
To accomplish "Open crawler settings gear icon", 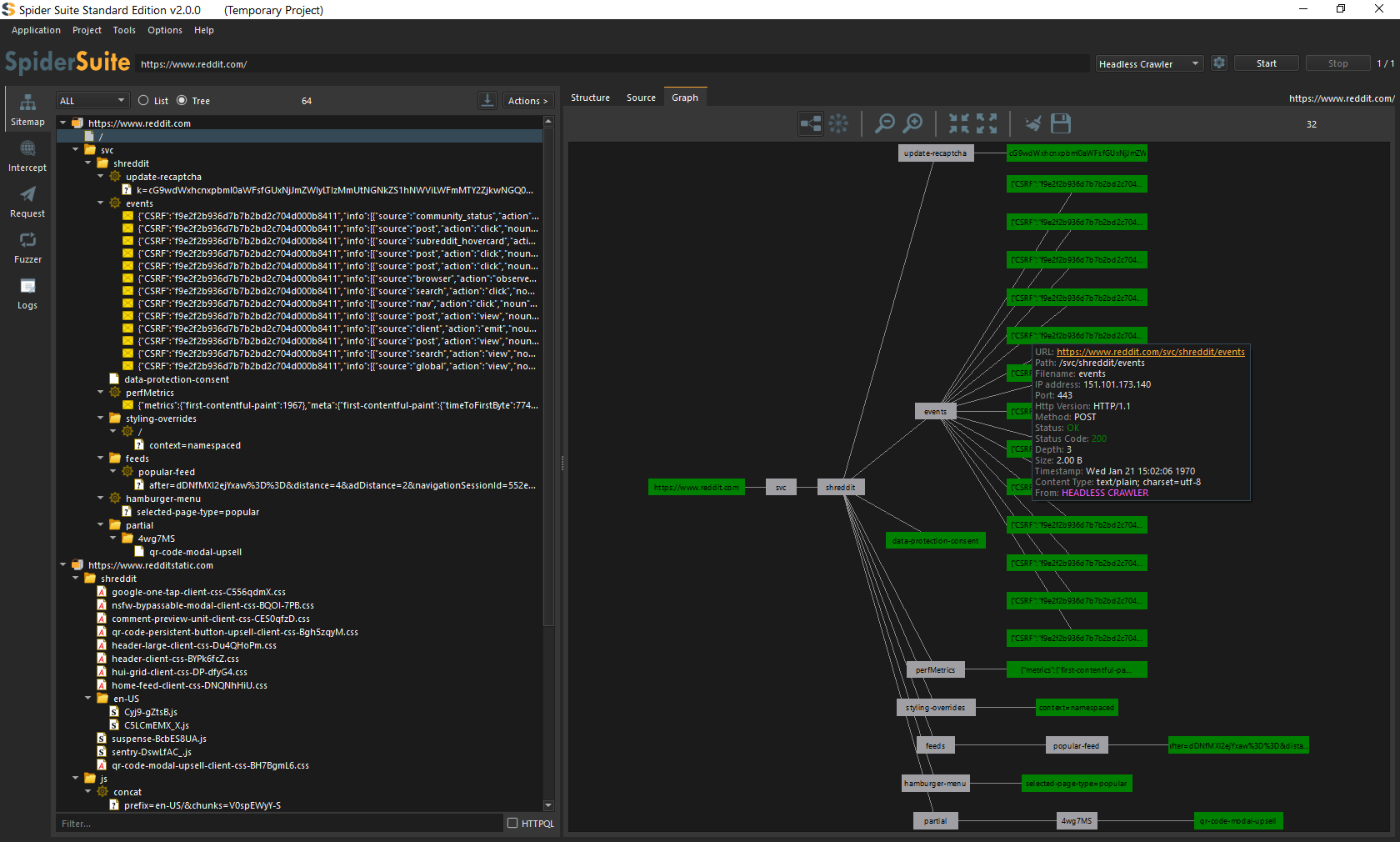I will point(1219,63).
